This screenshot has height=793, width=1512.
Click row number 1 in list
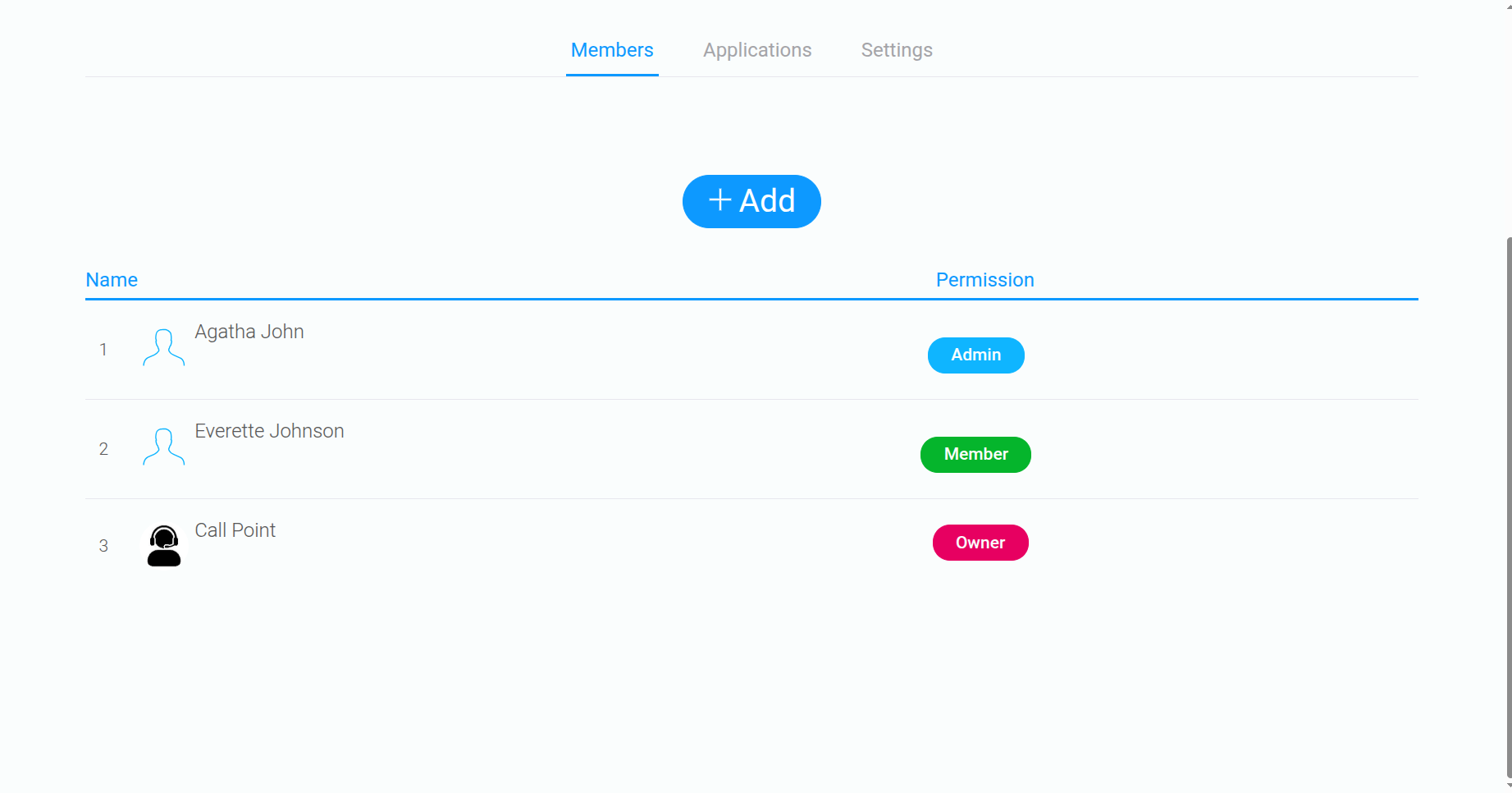click(103, 350)
